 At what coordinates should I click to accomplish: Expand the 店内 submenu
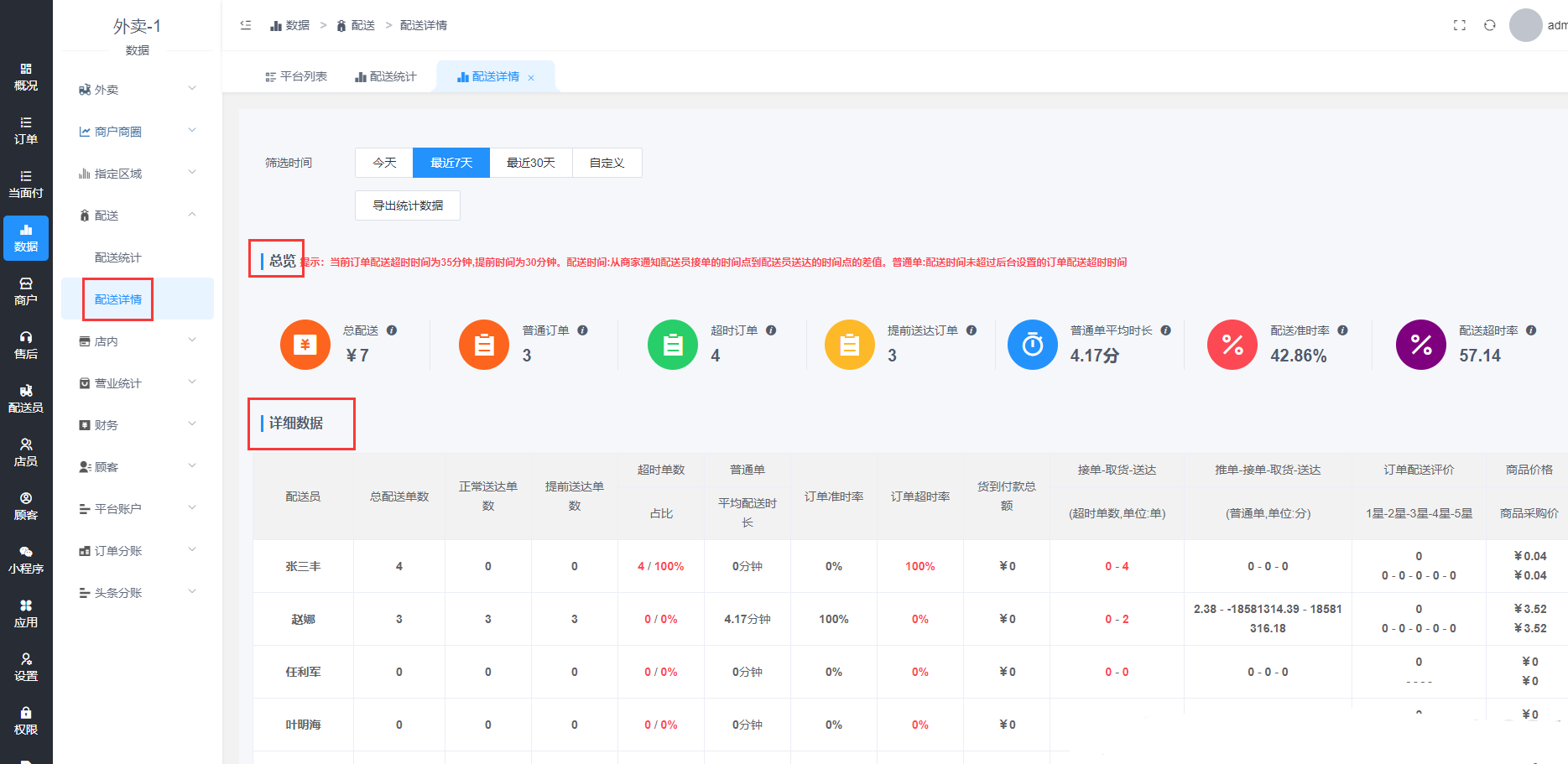pos(192,340)
